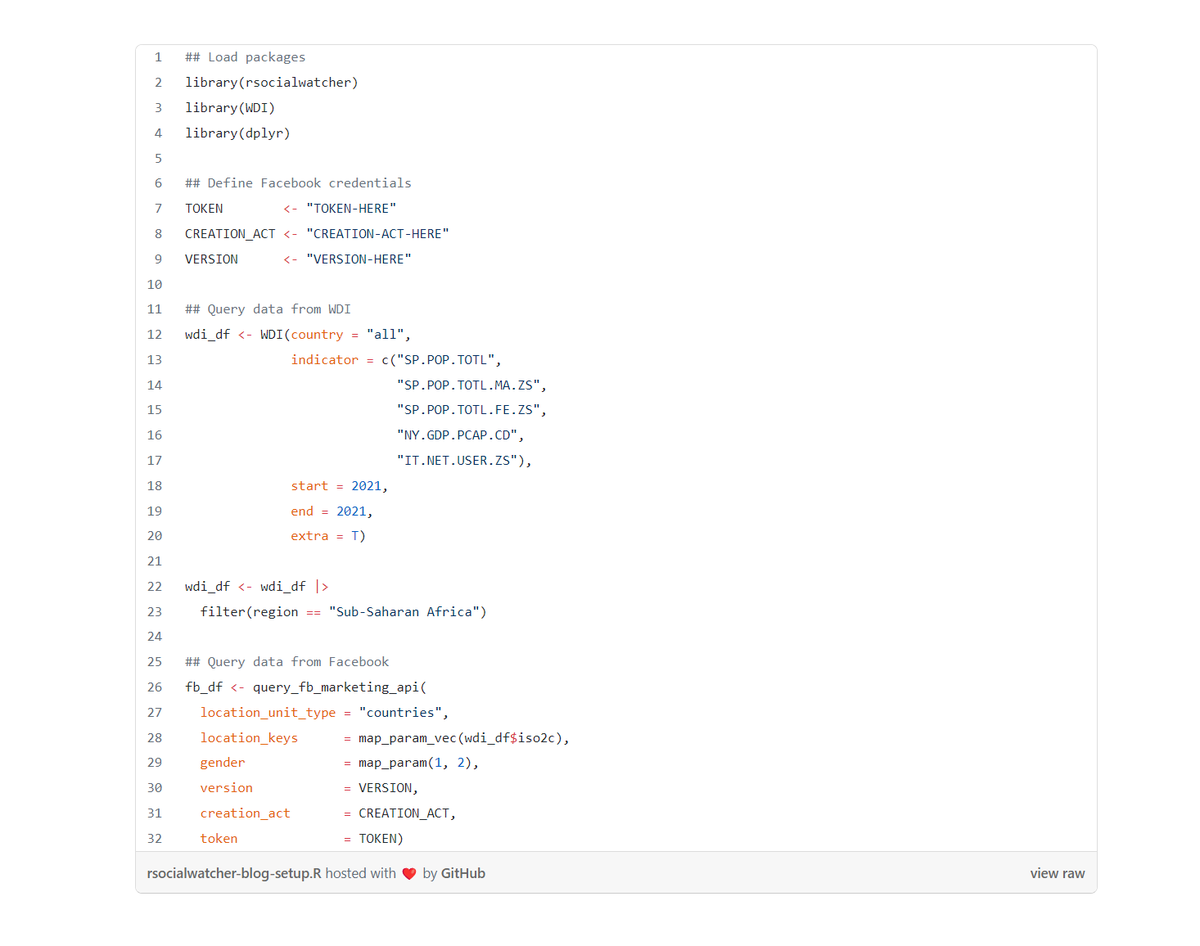Click '## Query data from WDI' comment
The height and width of the screenshot is (946, 1200).
pos(268,309)
